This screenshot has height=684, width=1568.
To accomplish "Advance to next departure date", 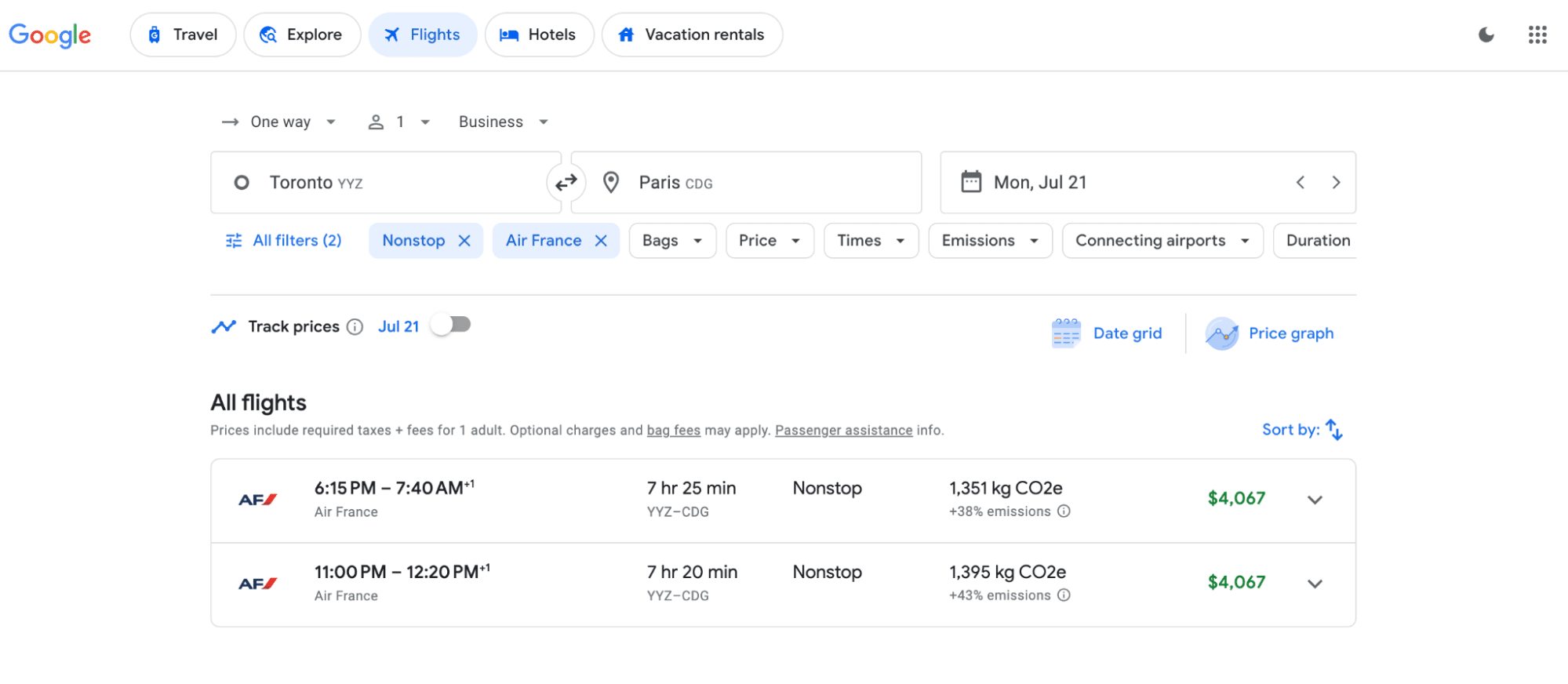I will pyautogui.click(x=1336, y=183).
